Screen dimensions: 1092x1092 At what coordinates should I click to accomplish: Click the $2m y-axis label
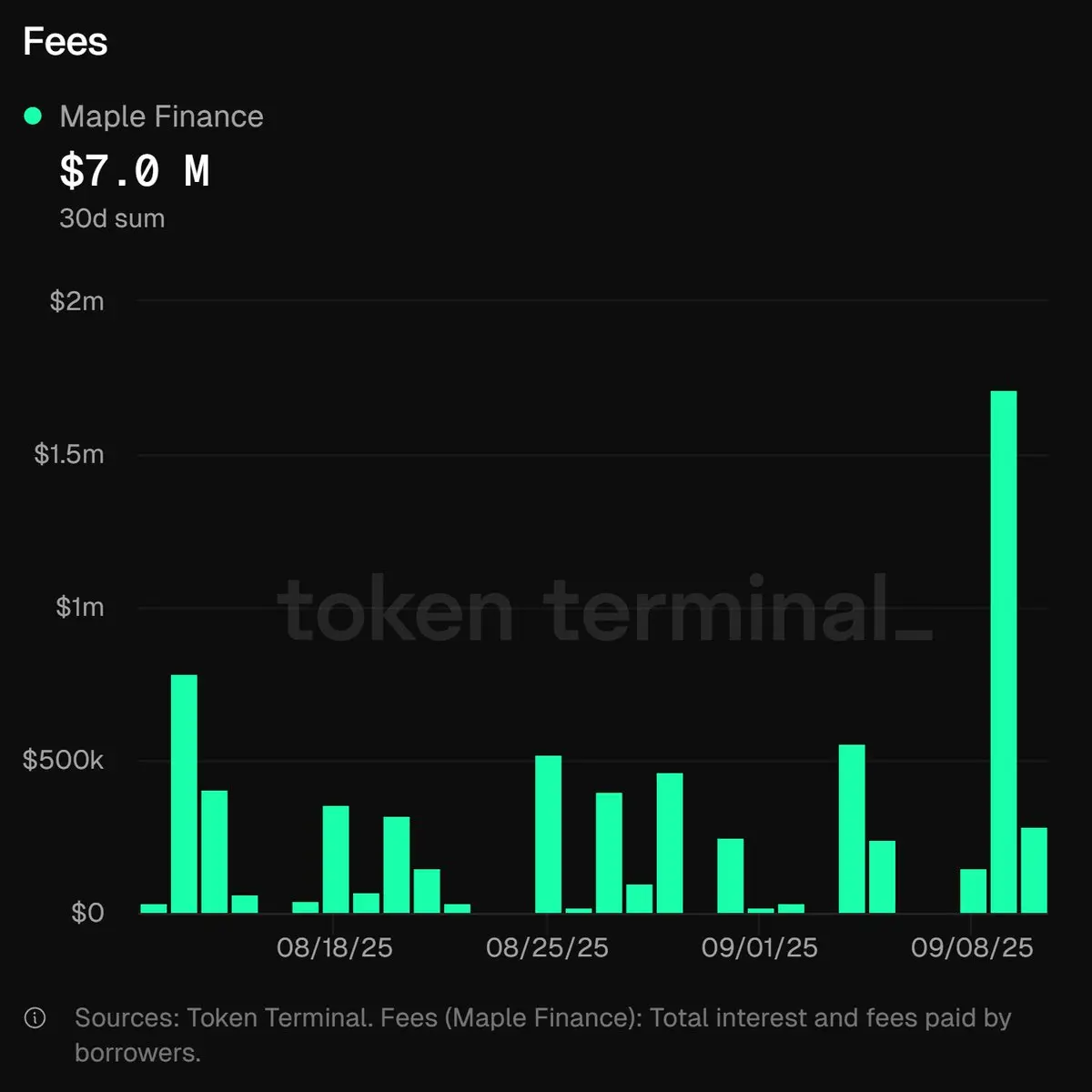coord(77,301)
